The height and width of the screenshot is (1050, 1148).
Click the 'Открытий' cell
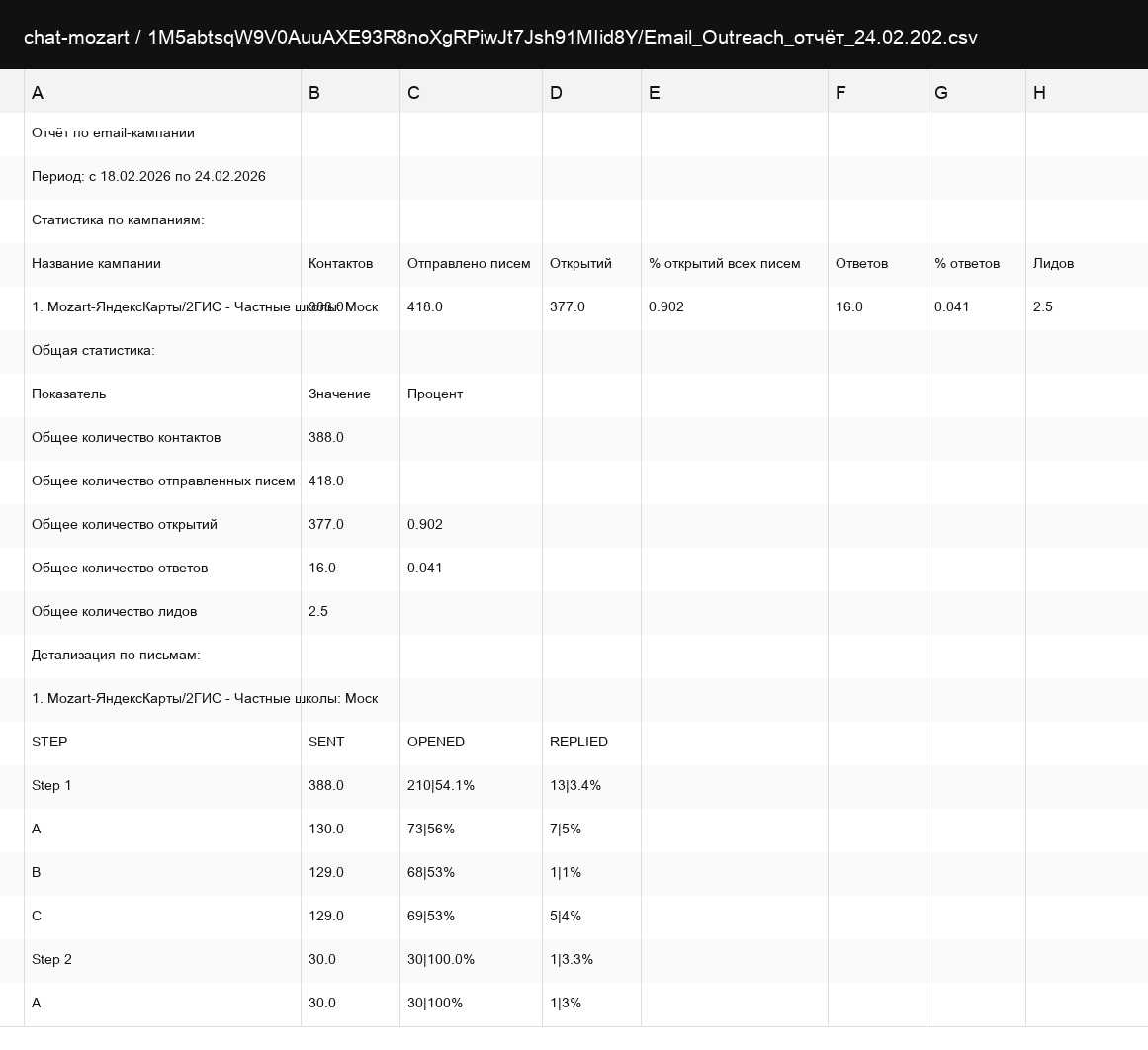click(x=591, y=264)
